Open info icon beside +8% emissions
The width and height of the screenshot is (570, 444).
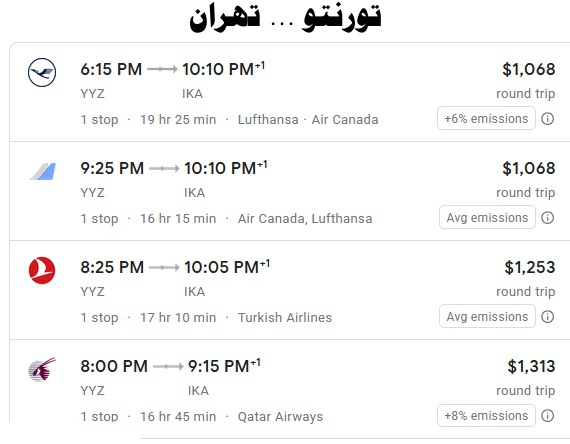point(547,415)
